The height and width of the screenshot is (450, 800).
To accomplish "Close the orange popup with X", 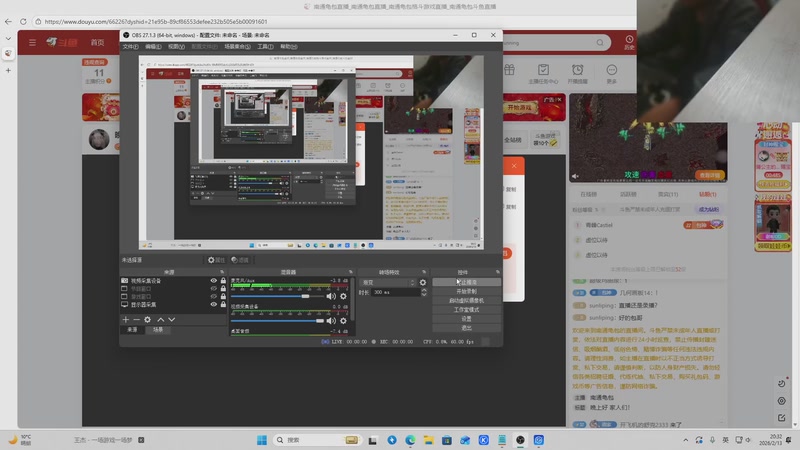I will click(x=514, y=165).
